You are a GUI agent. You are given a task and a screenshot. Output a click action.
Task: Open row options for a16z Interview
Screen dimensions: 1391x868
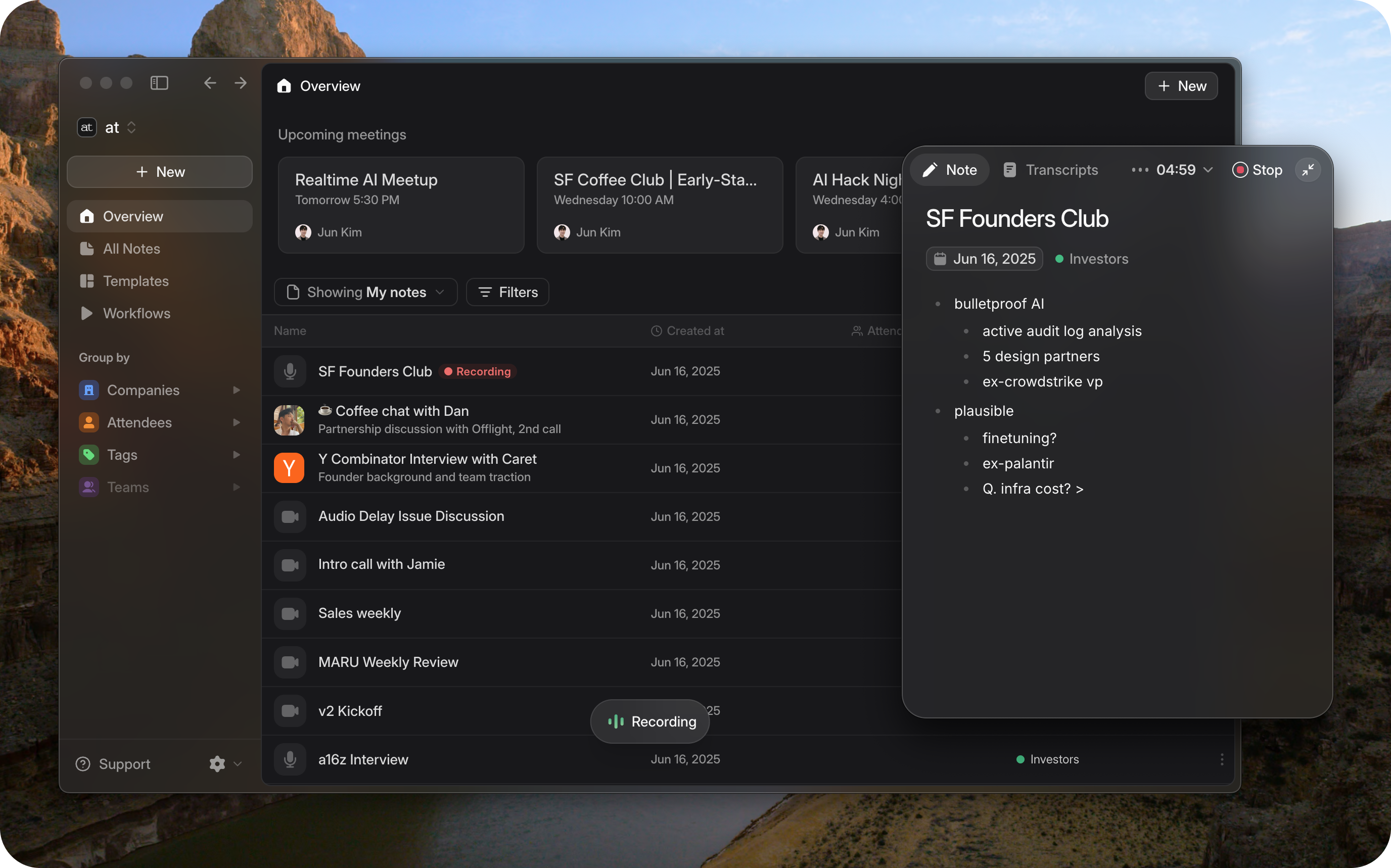click(1222, 759)
